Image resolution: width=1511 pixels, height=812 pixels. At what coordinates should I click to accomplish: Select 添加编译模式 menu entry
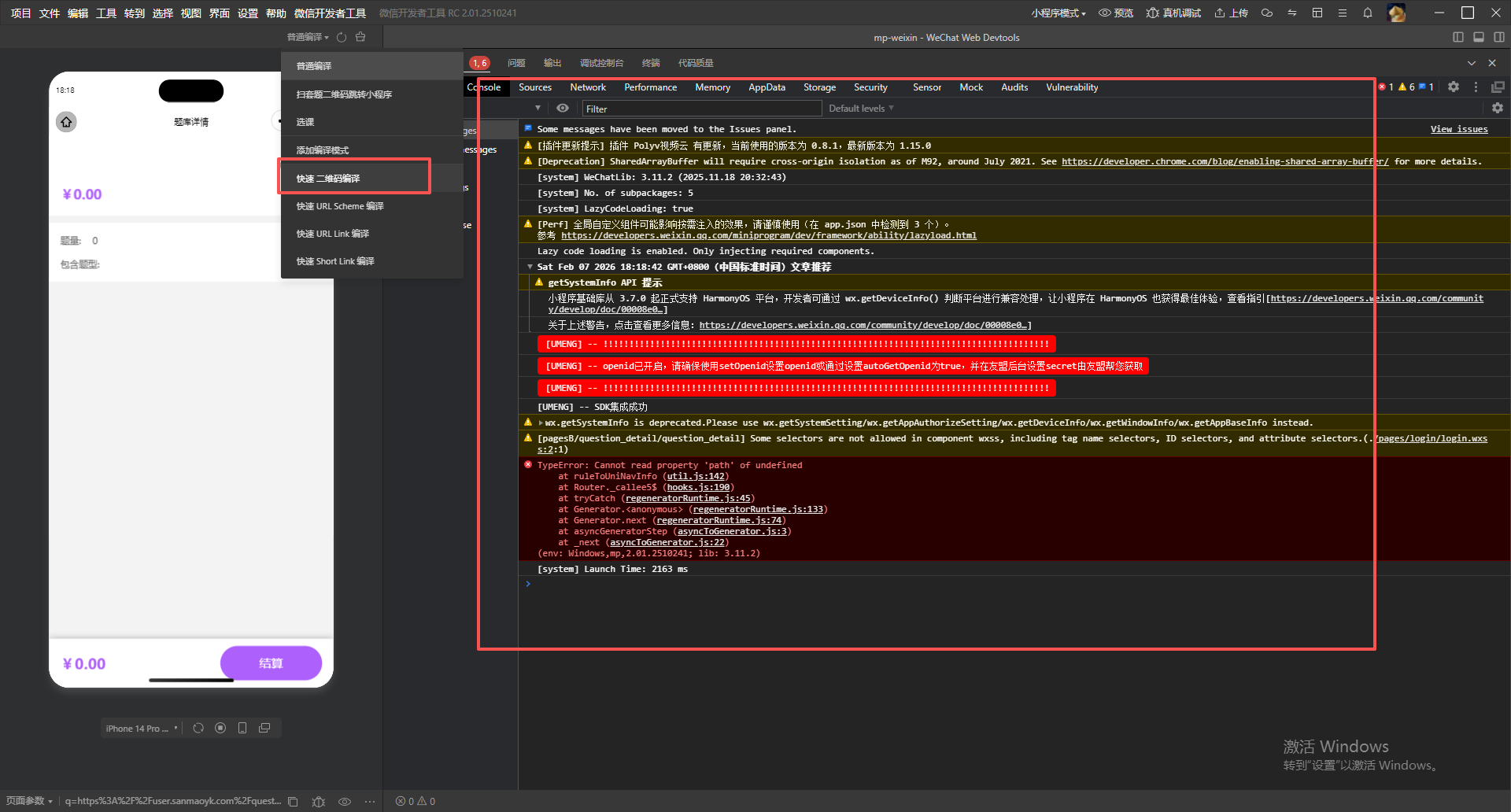coord(371,150)
